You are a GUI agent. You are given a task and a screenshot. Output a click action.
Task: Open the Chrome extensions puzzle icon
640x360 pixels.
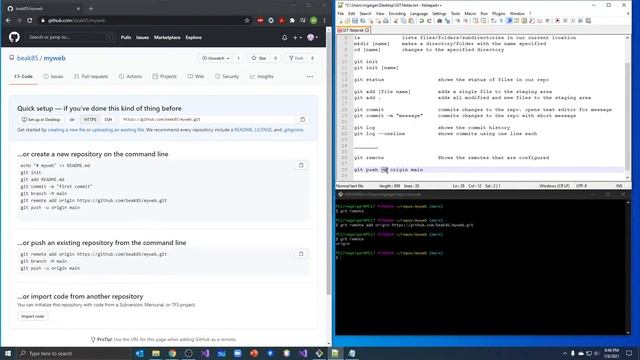[292, 20]
